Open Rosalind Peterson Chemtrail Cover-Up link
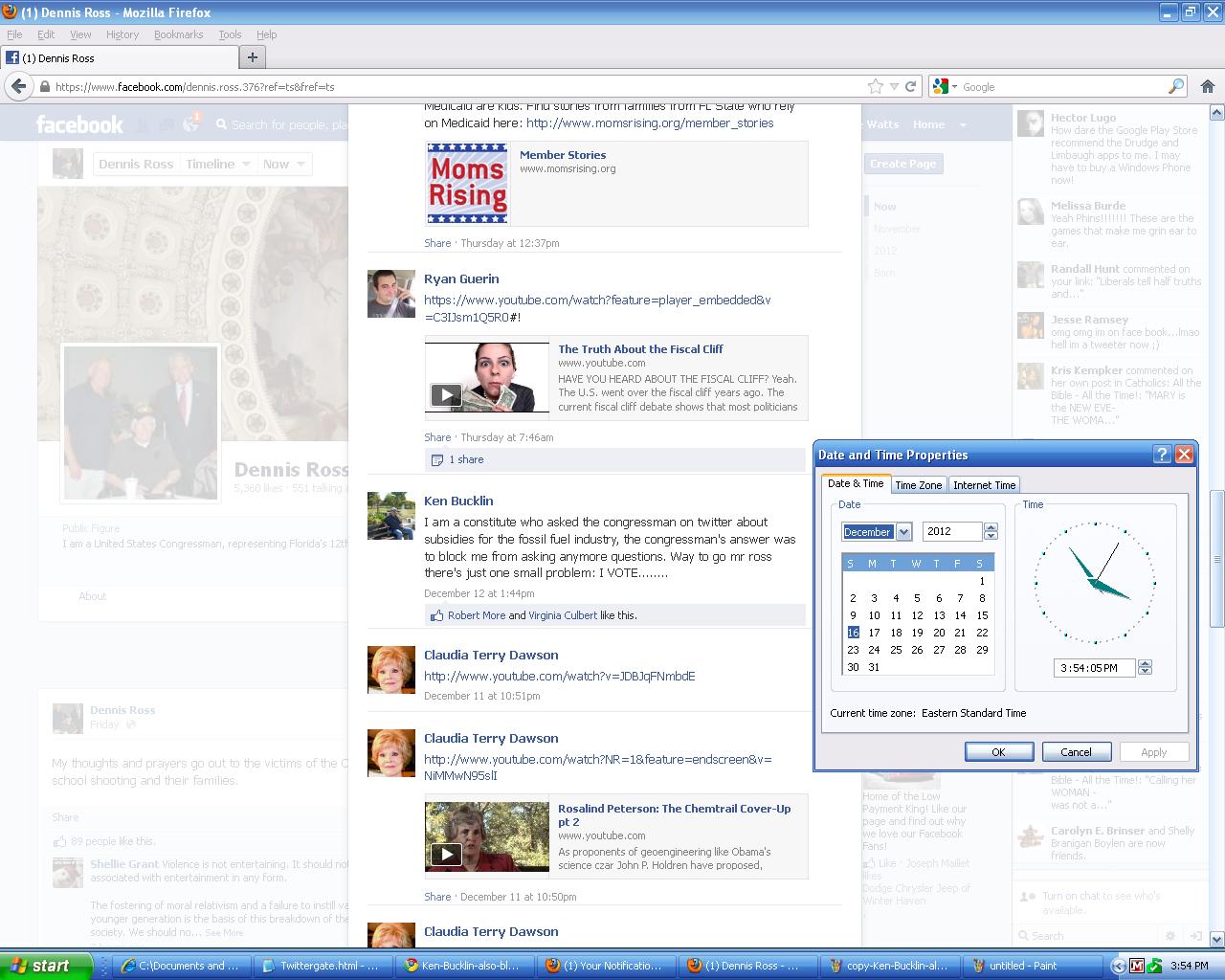Viewport: 1225px width, 980px height. [x=675, y=815]
